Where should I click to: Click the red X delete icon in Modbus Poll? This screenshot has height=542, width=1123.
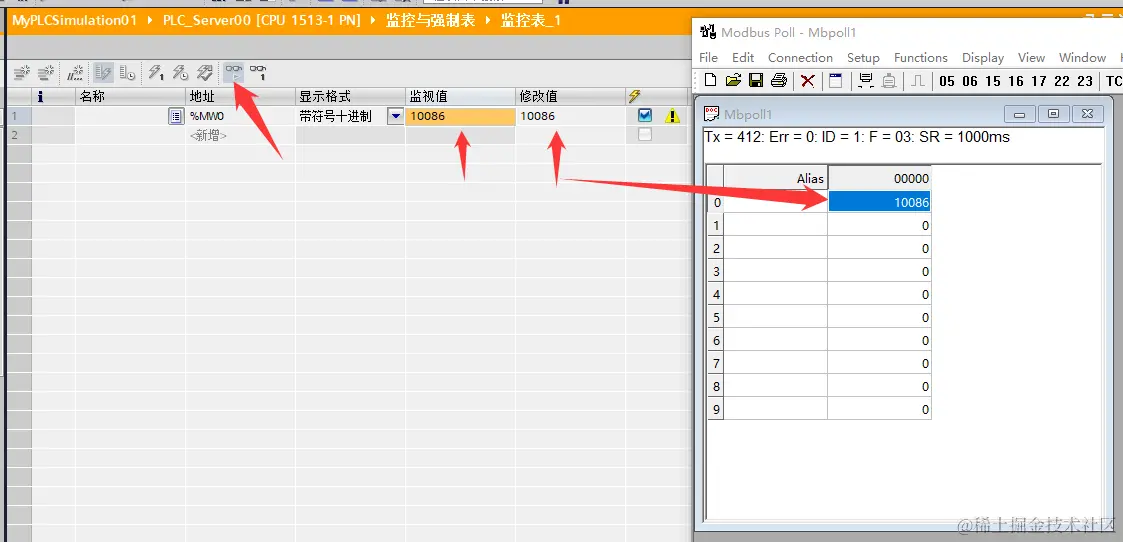click(x=807, y=80)
